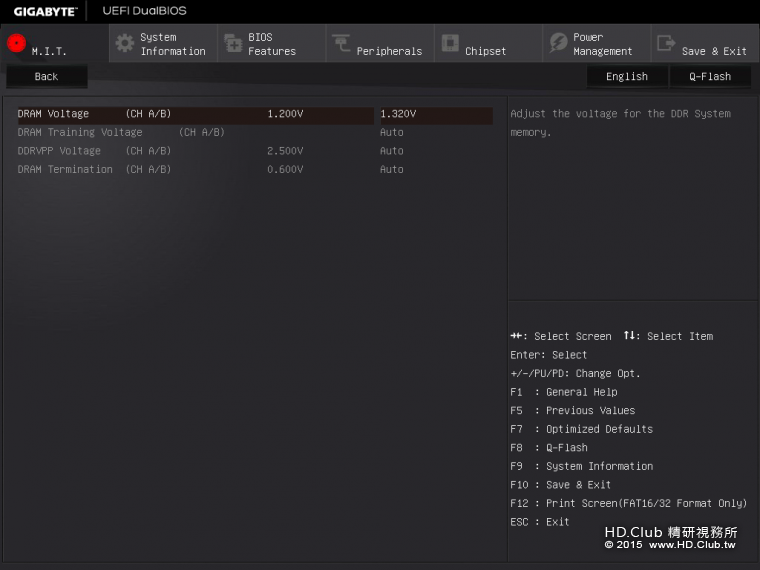
Task: Select the DRAM Termination row label
Action: click(x=65, y=170)
